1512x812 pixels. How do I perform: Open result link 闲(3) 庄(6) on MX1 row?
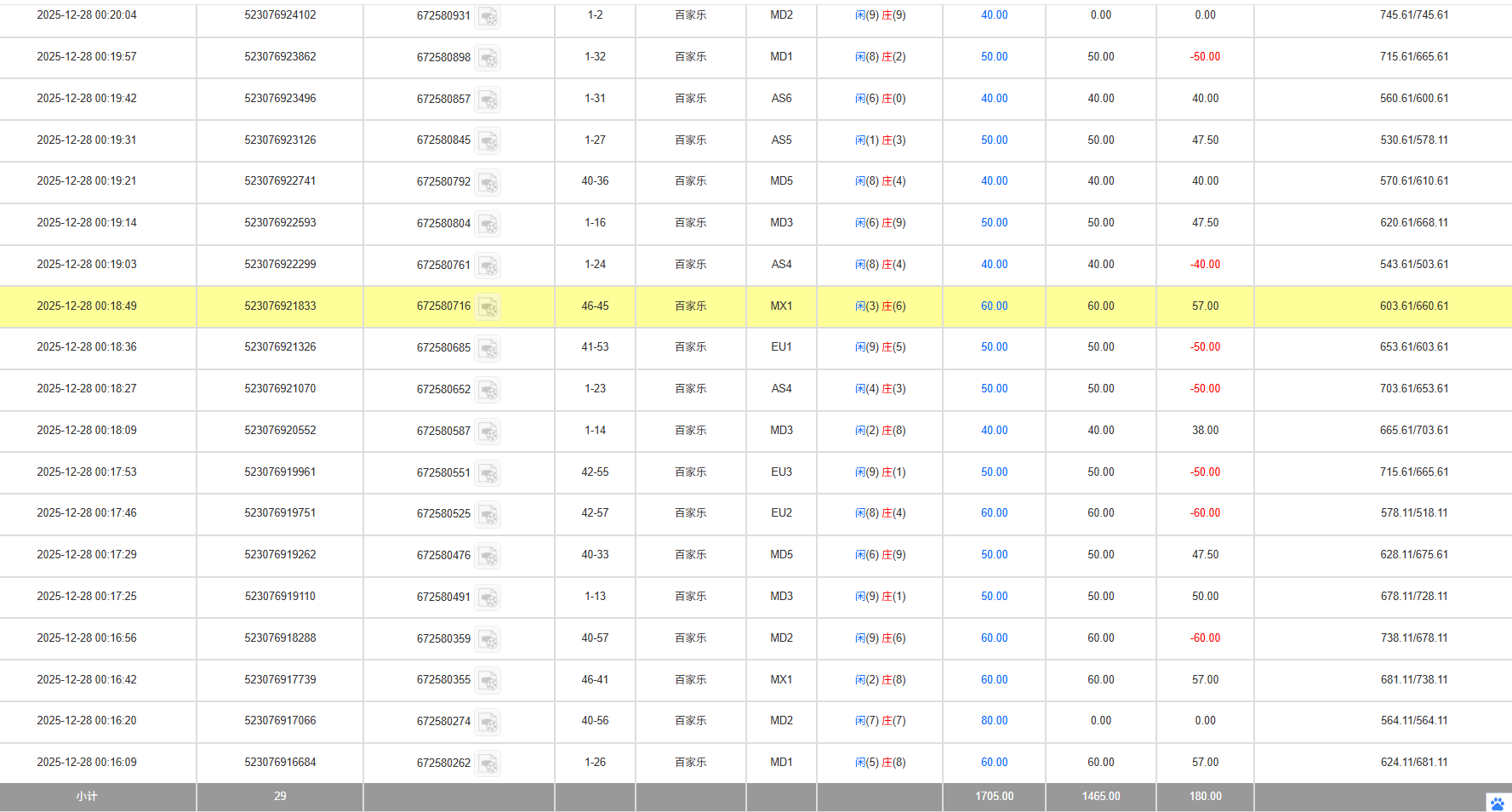[x=880, y=306]
